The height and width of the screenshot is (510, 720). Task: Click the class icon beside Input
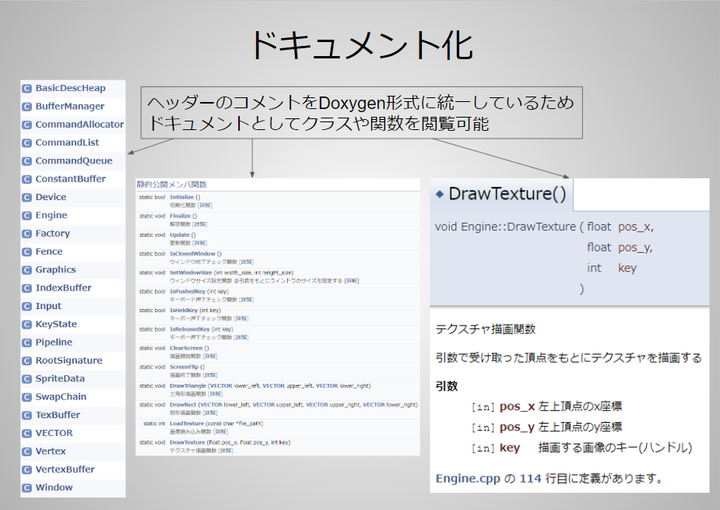[x=27, y=306]
